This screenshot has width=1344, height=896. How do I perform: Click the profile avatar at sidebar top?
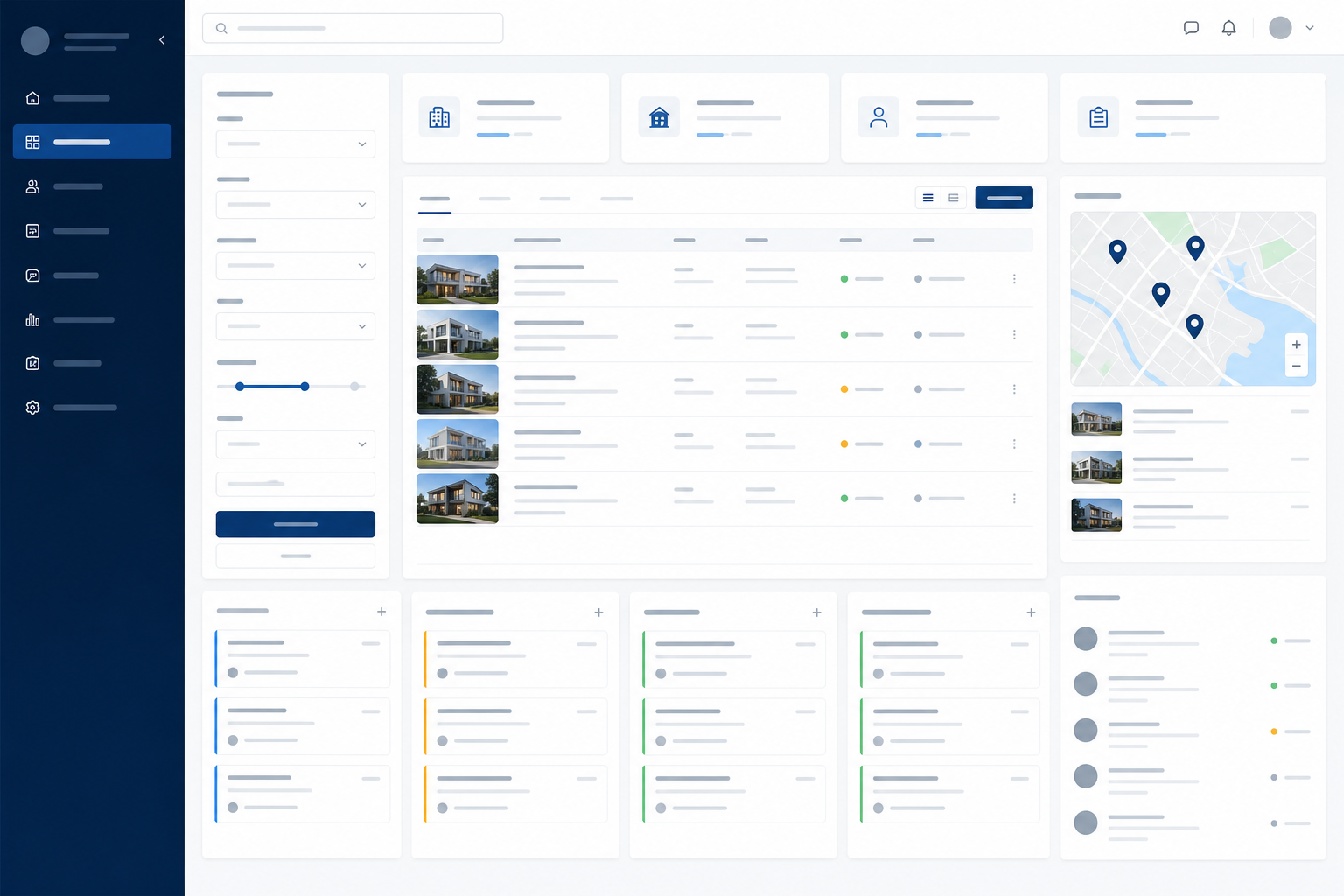coord(35,40)
